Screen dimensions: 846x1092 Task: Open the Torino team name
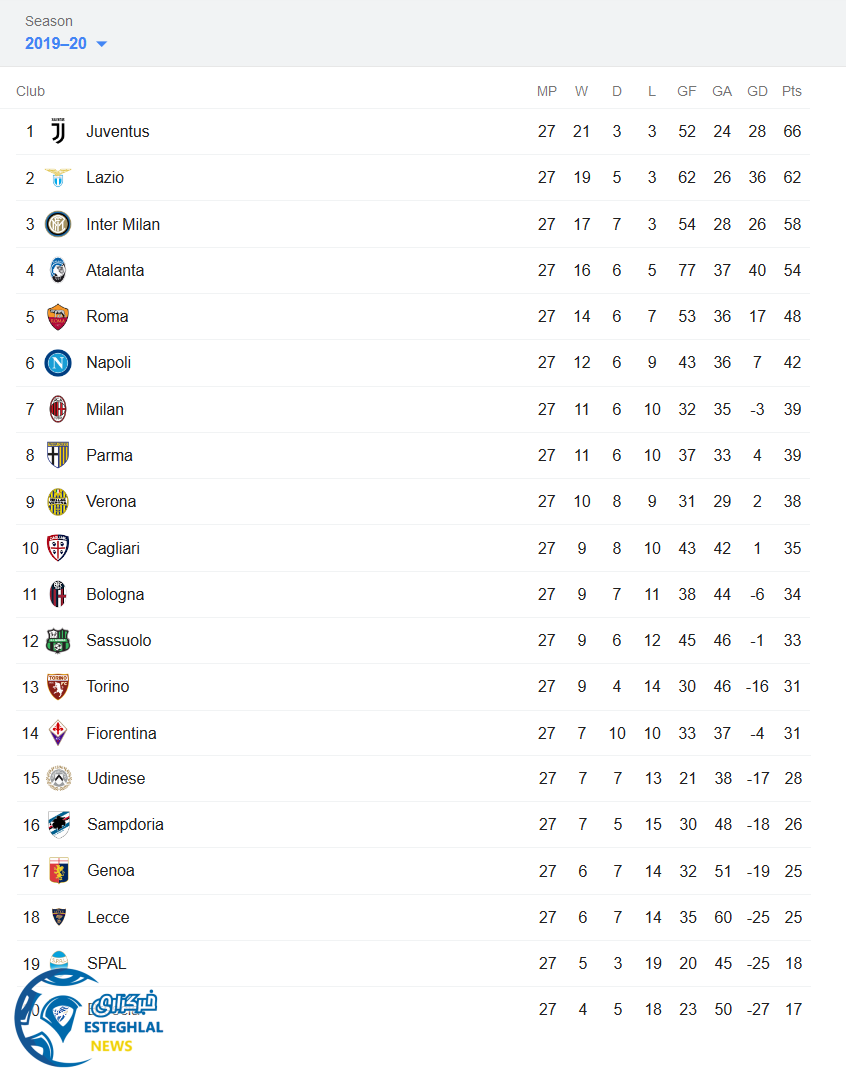[x=108, y=686]
